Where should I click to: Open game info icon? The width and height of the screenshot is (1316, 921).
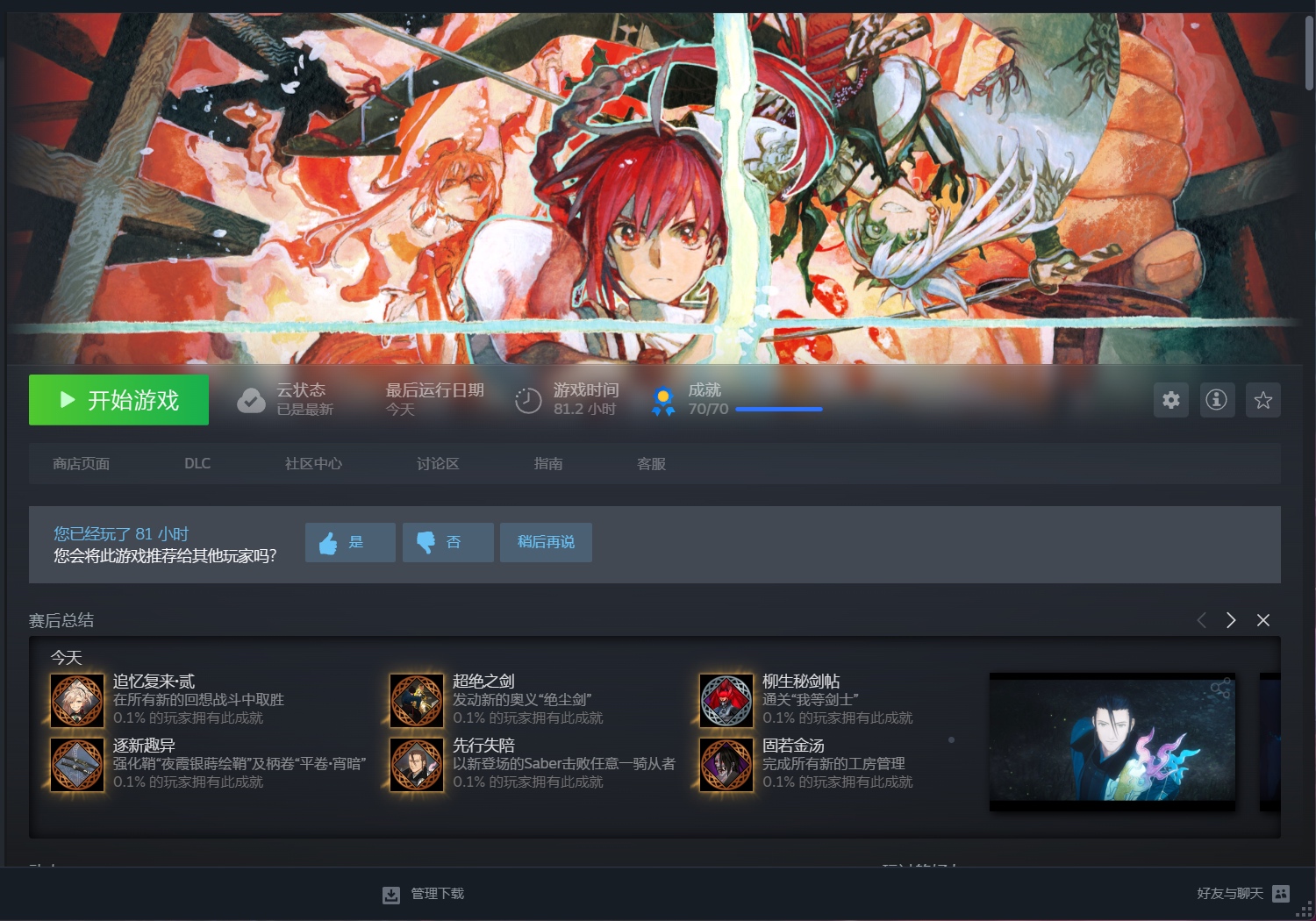pos(1216,400)
